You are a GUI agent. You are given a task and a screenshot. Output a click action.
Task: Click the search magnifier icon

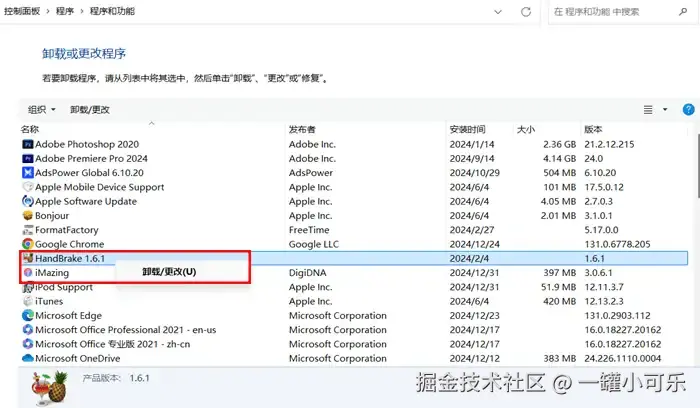coord(683,12)
